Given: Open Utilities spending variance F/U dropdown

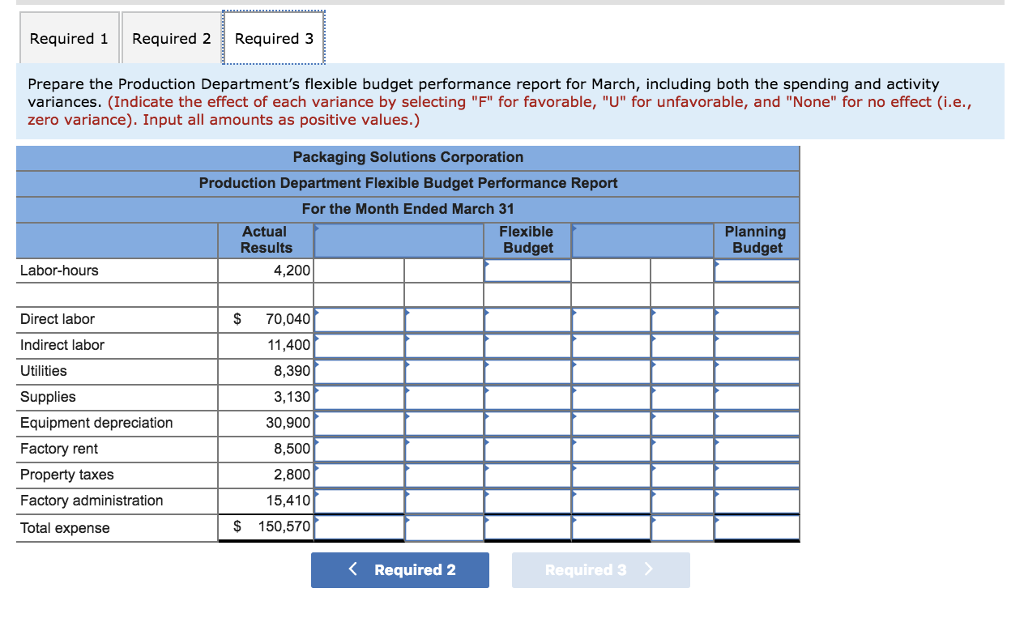Looking at the screenshot, I should coord(444,372).
